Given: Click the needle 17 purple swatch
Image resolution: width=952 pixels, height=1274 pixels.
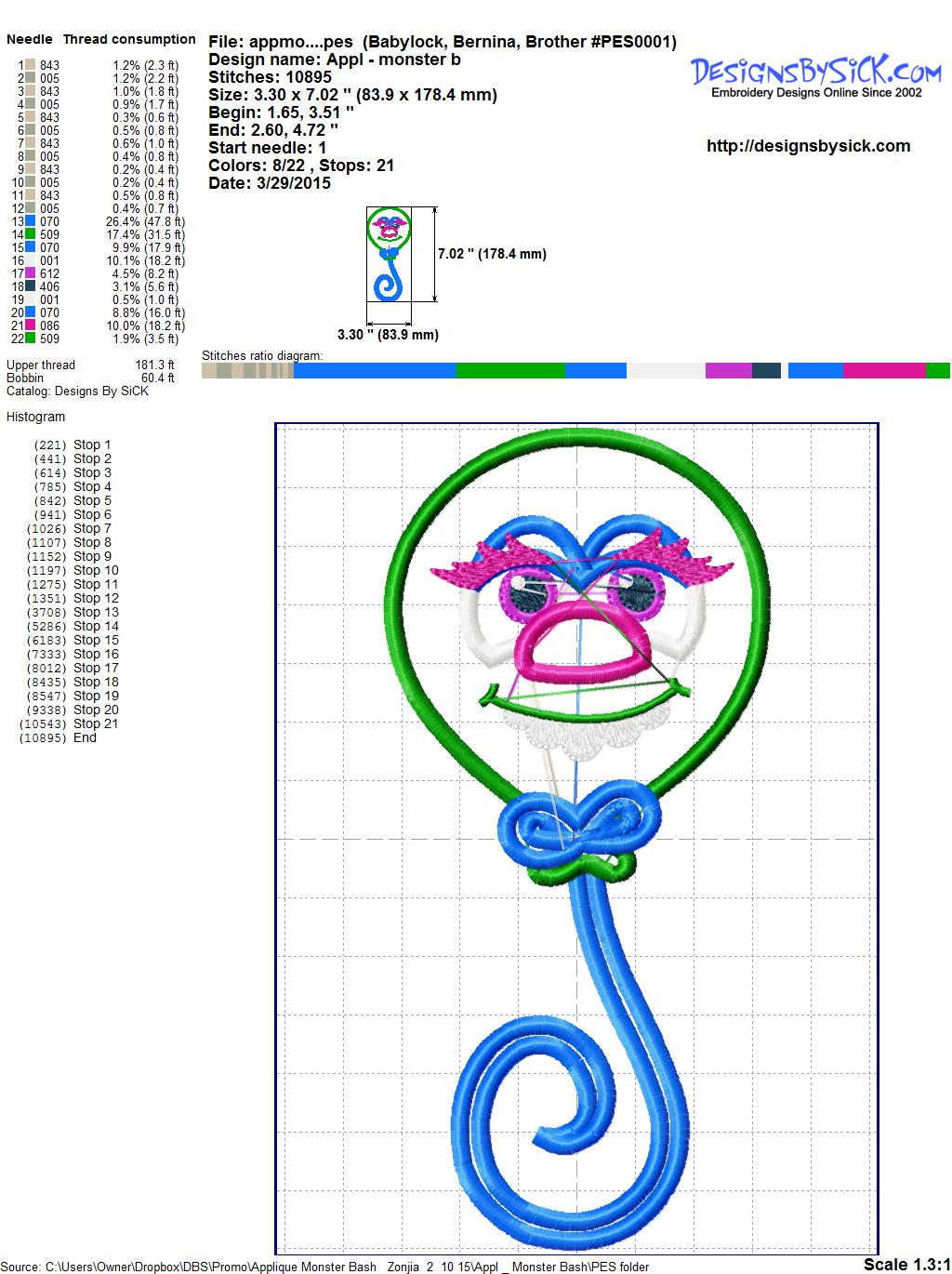Looking at the screenshot, I should [31, 273].
